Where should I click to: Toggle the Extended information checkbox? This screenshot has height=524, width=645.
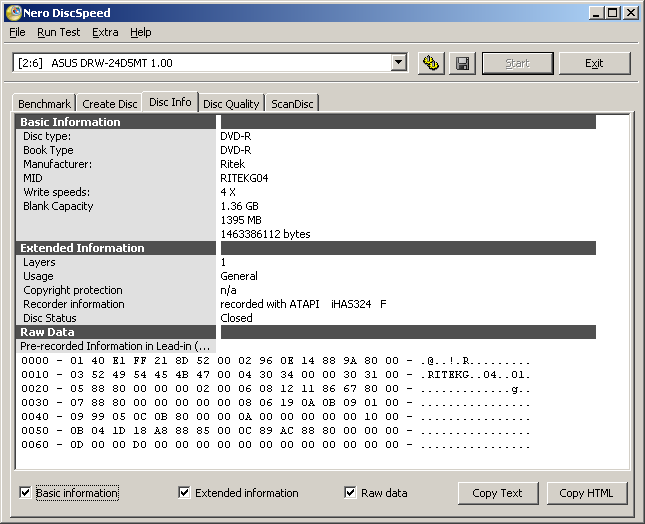tap(184, 492)
